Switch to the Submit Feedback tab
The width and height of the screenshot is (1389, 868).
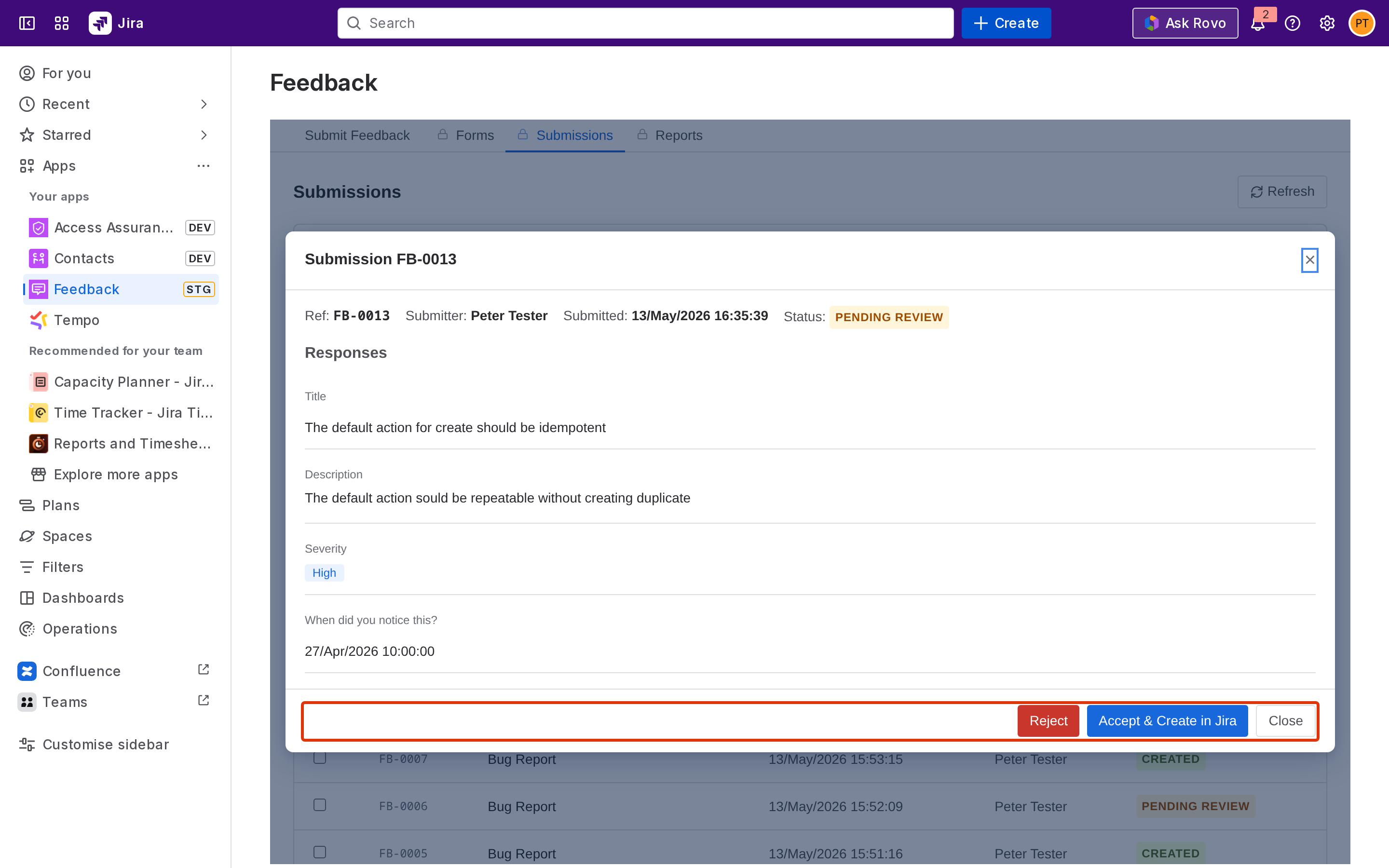(x=357, y=136)
